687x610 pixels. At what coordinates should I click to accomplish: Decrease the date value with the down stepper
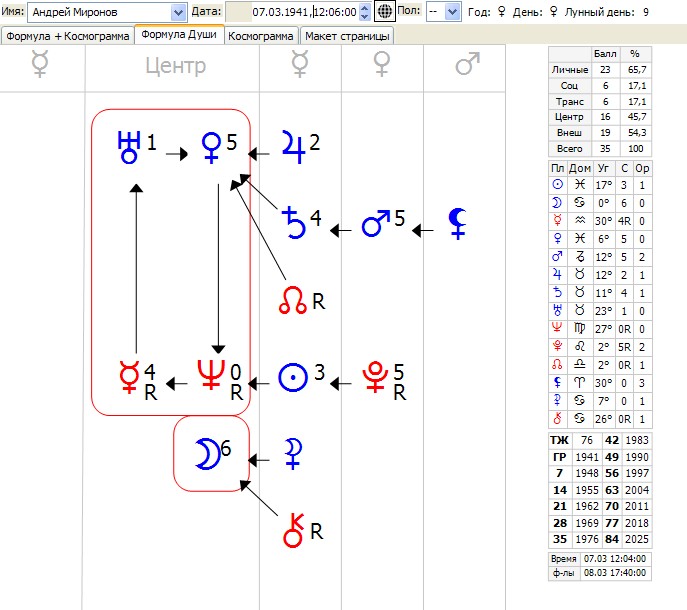pyautogui.click(x=365, y=16)
